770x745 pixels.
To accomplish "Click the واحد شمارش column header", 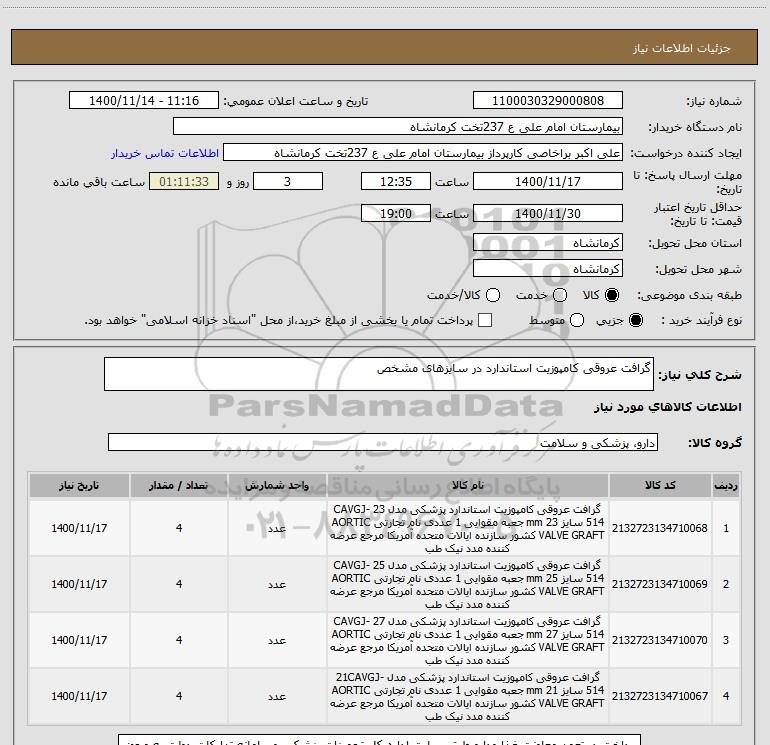I will pyautogui.click(x=277, y=486).
